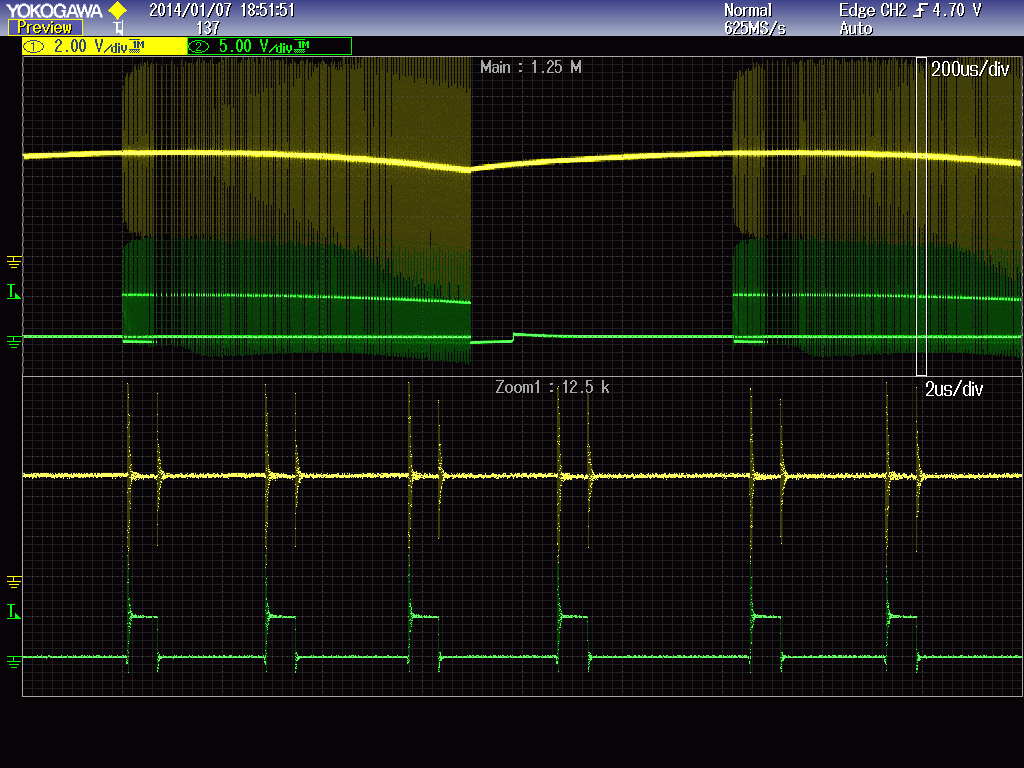Image resolution: width=1024 pixels, height=768 pixels.
Task: Click the Auto trigger mode text
Action: click(x=856, y=28)
